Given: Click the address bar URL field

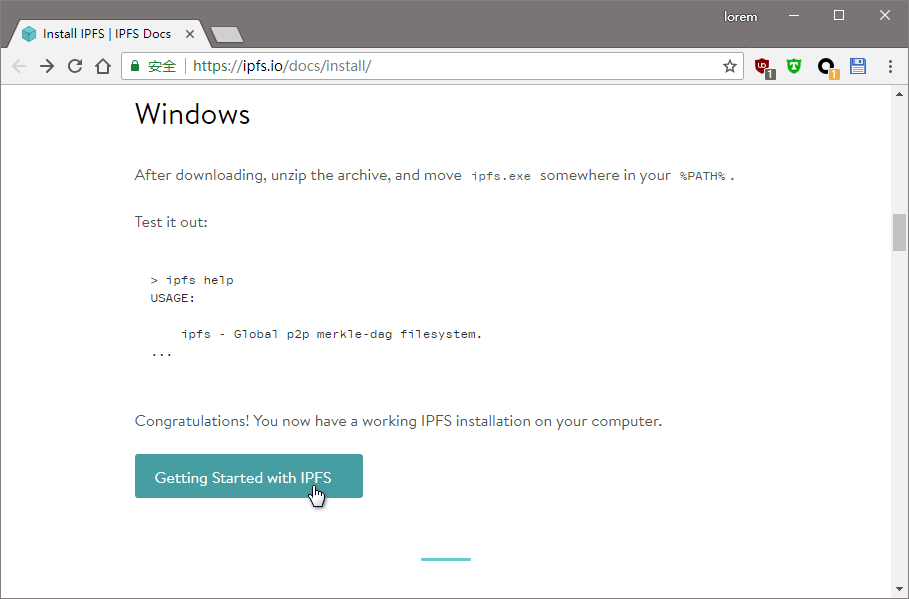Looking at the screenshot, I should (x=432, y=66).
